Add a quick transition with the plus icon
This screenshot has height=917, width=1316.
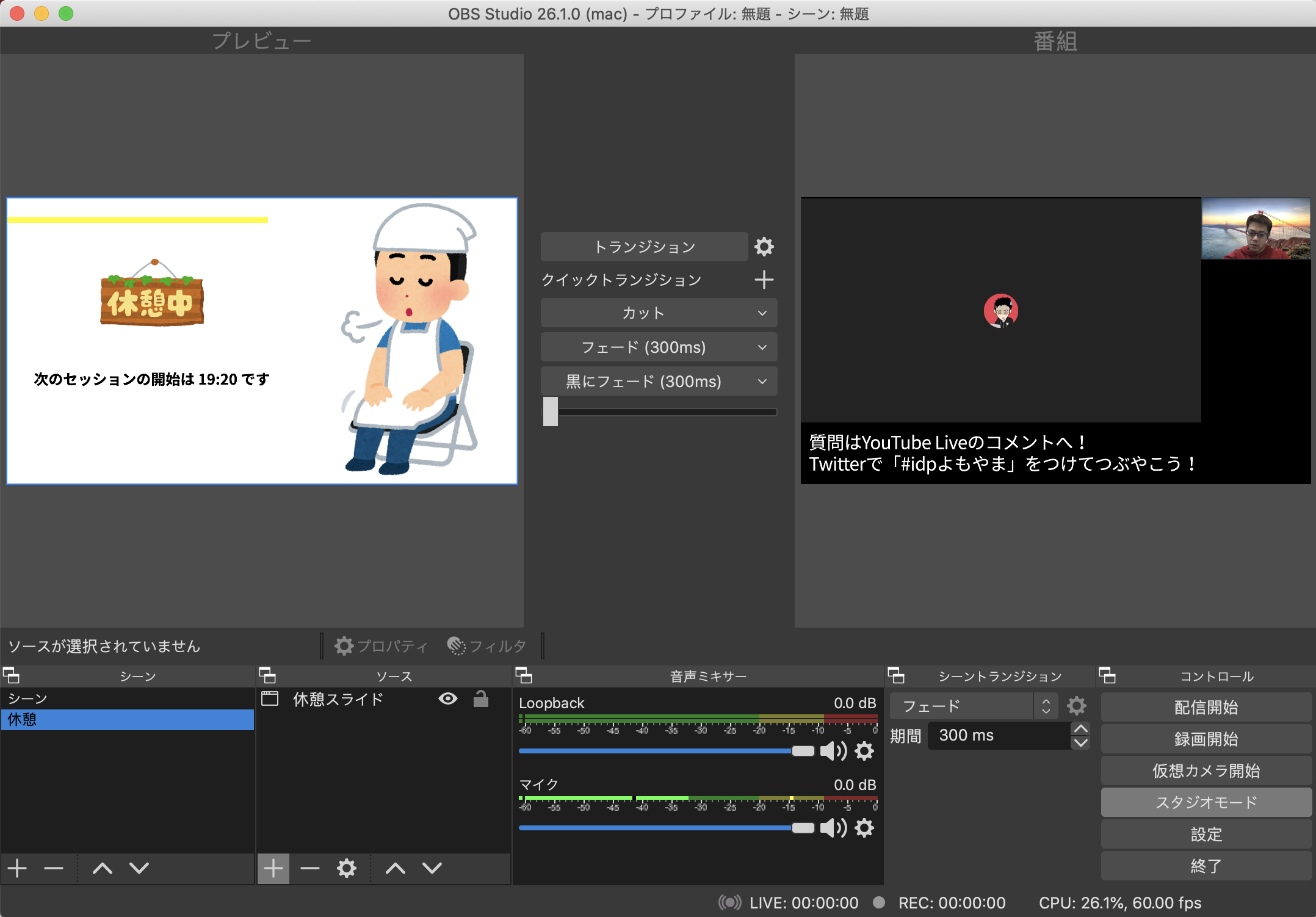pyautogui.click(x=764, y=280)
